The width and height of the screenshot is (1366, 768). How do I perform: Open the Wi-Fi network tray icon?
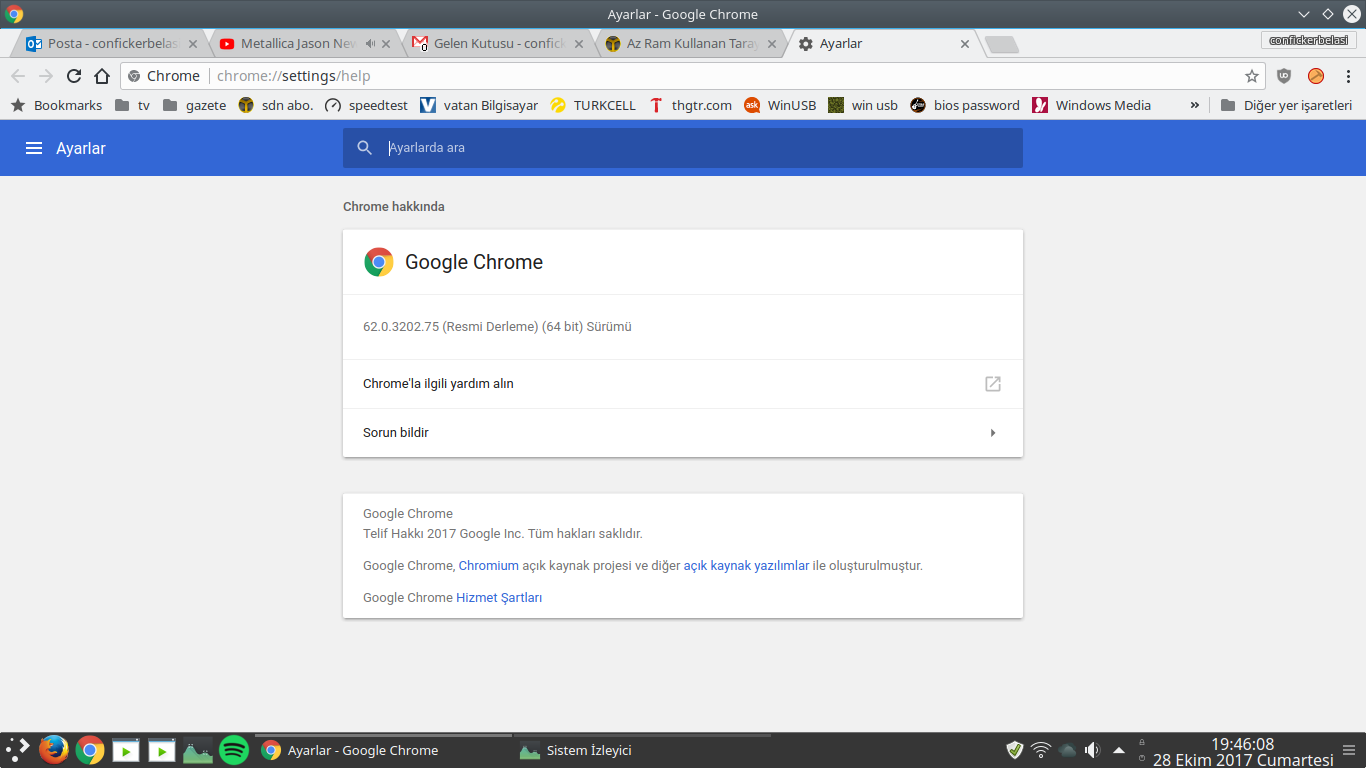tap(1041, 750)
